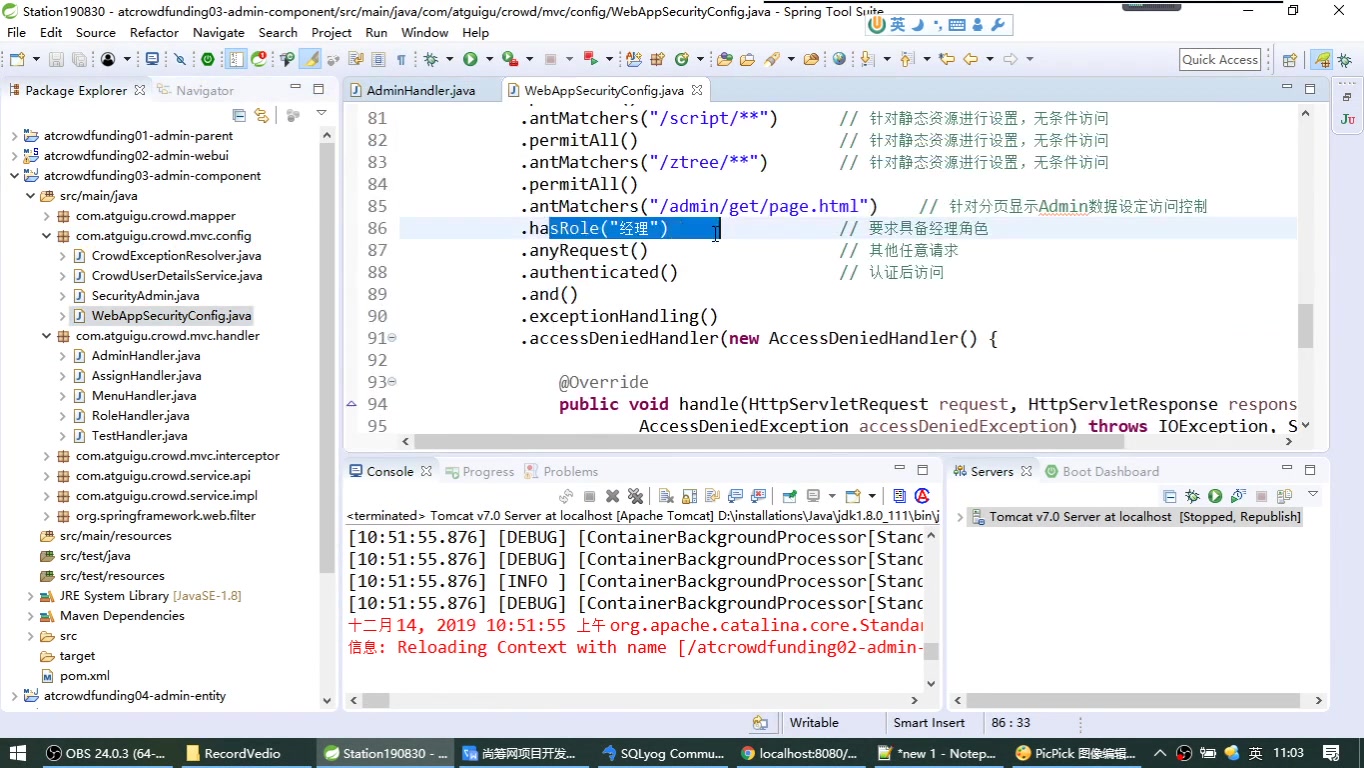Click the green Run button in toolbar
The image size is (1364, 768).
point(470,60)
